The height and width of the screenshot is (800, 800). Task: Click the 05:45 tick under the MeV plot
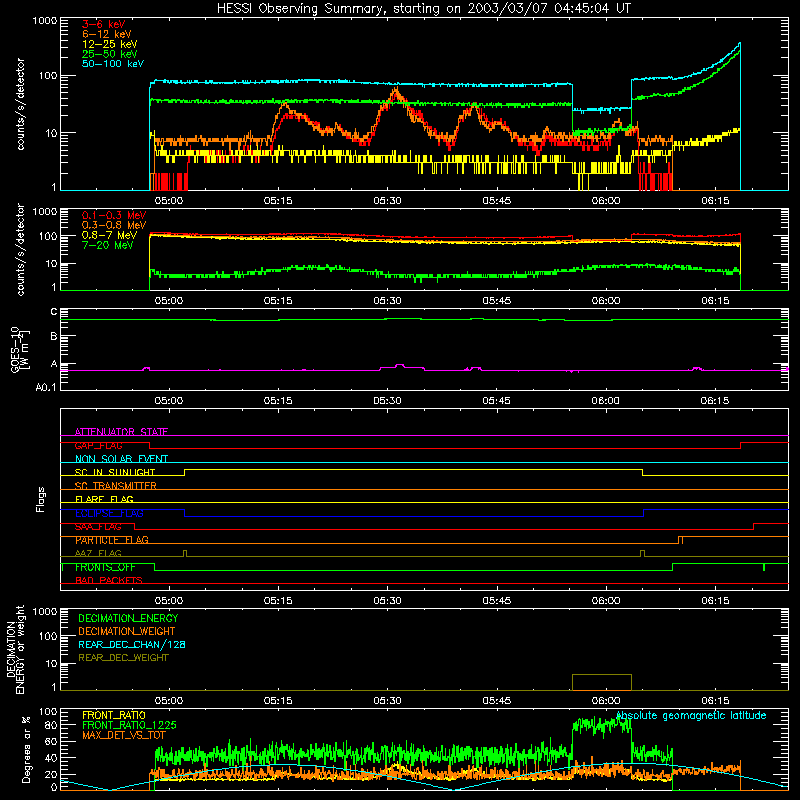point(496,301)
